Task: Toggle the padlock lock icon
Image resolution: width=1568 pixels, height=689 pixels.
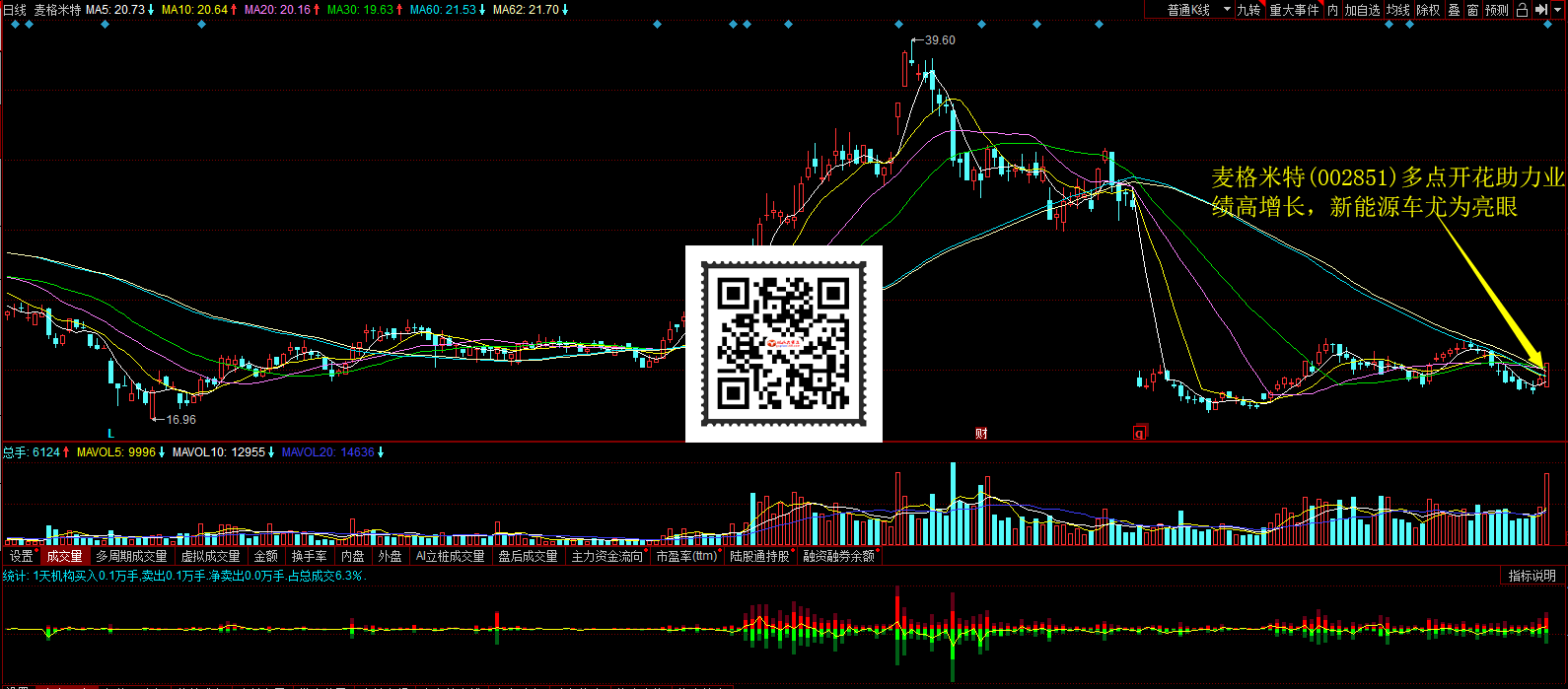Action: point(1522,10)
